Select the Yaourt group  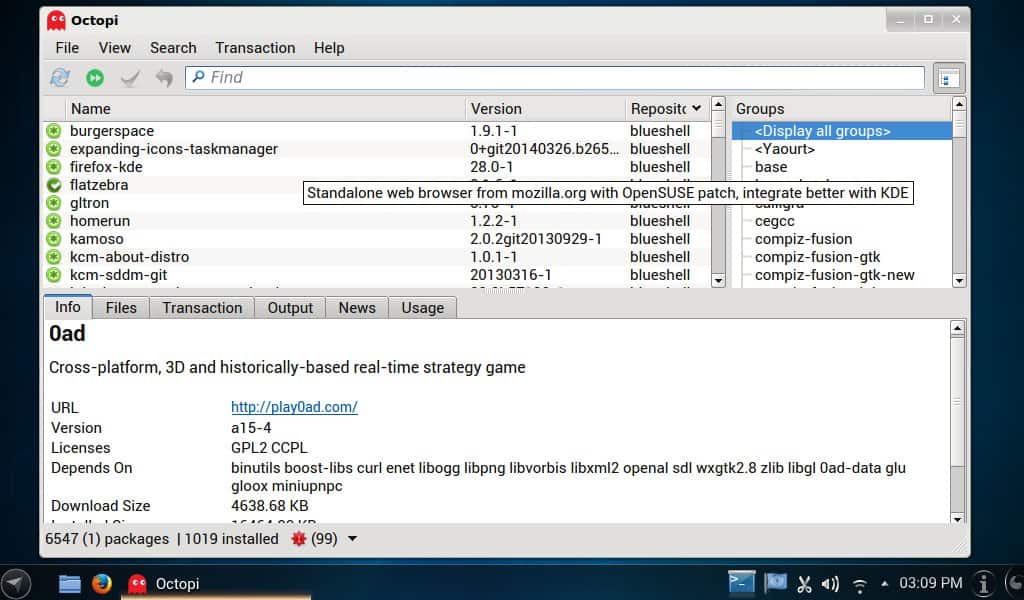[x=785, y=150]
